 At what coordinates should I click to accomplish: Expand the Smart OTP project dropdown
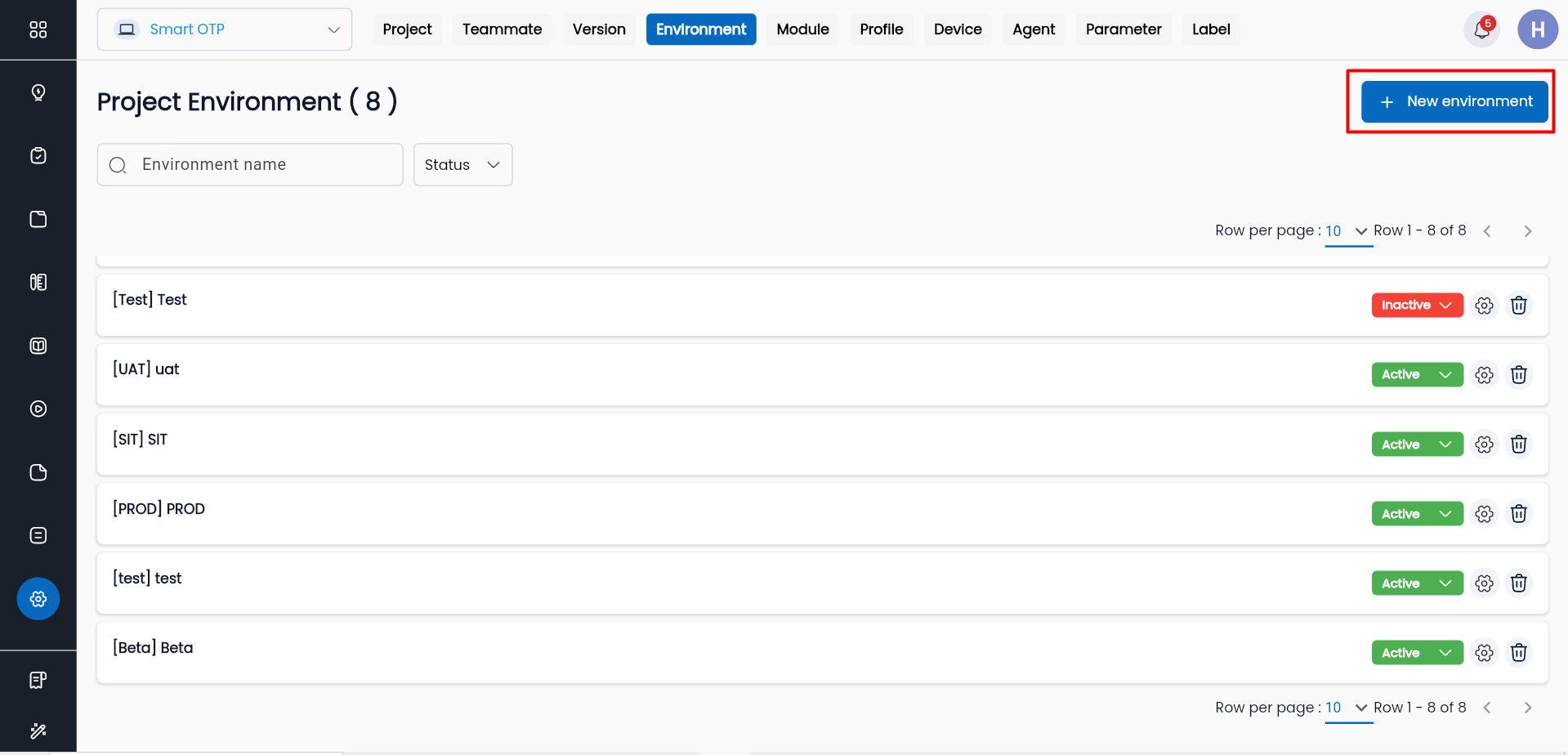tap(225, 29)
